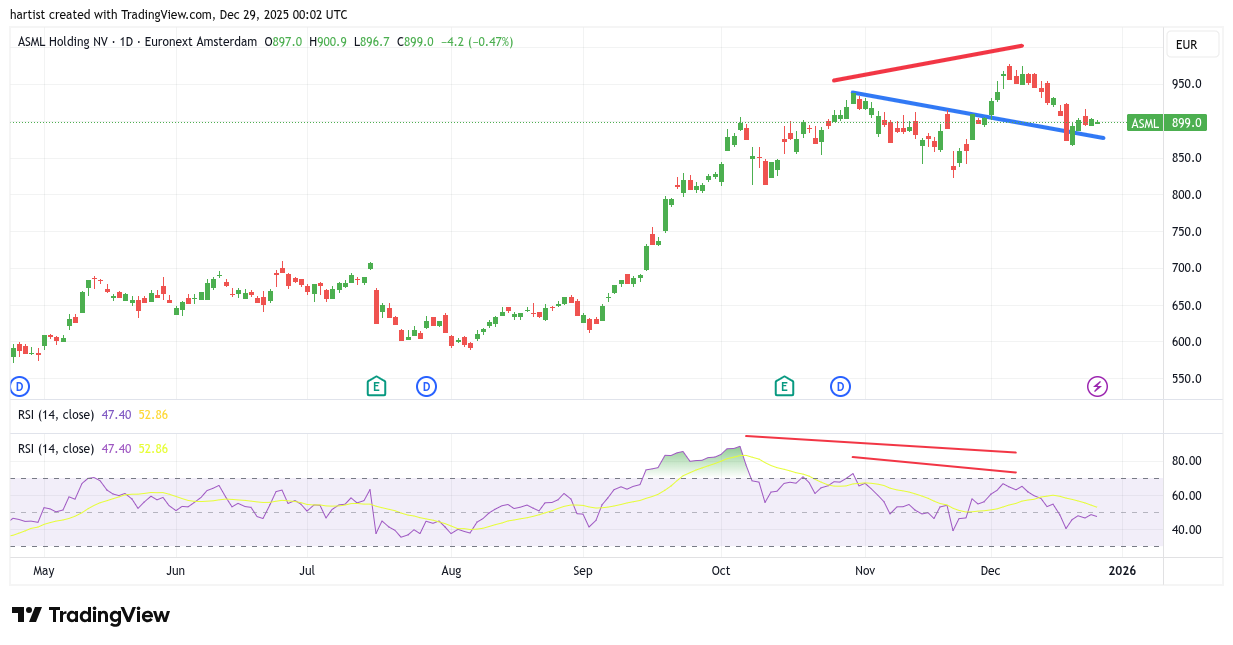Click the dividend D marker before August
The image size is (1233, 645).
[426, 386]
